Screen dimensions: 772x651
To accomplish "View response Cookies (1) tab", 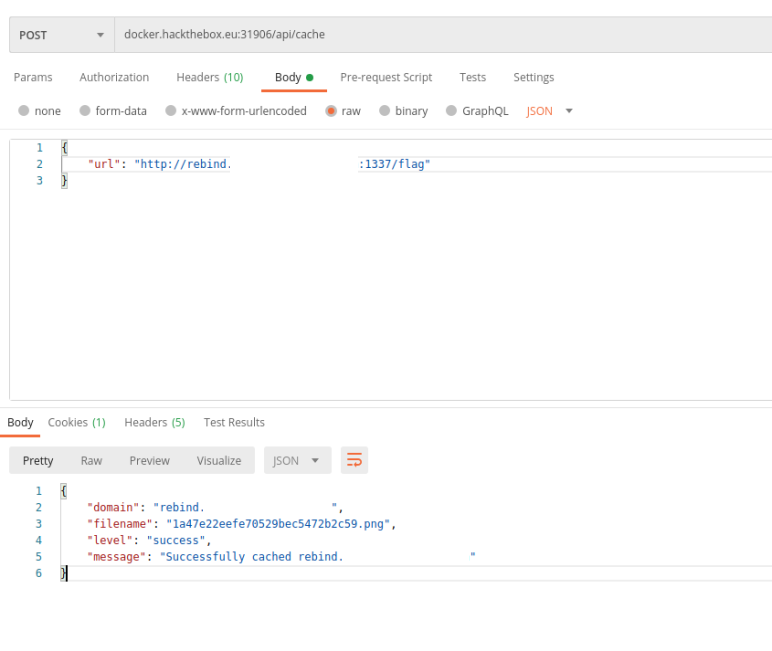I will coord(76,423).
